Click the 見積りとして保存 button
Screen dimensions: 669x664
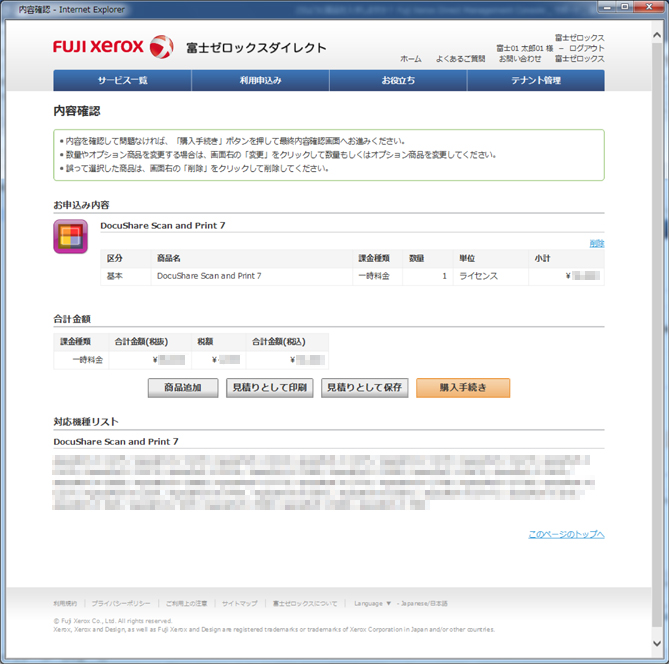[x=365, y=388]
